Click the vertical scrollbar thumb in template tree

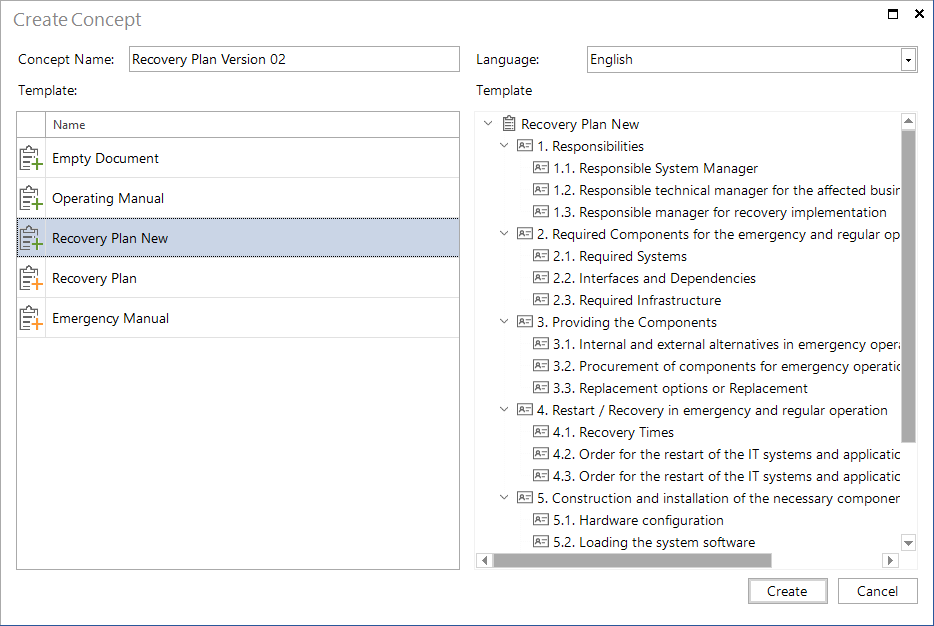tap(908, 286)
